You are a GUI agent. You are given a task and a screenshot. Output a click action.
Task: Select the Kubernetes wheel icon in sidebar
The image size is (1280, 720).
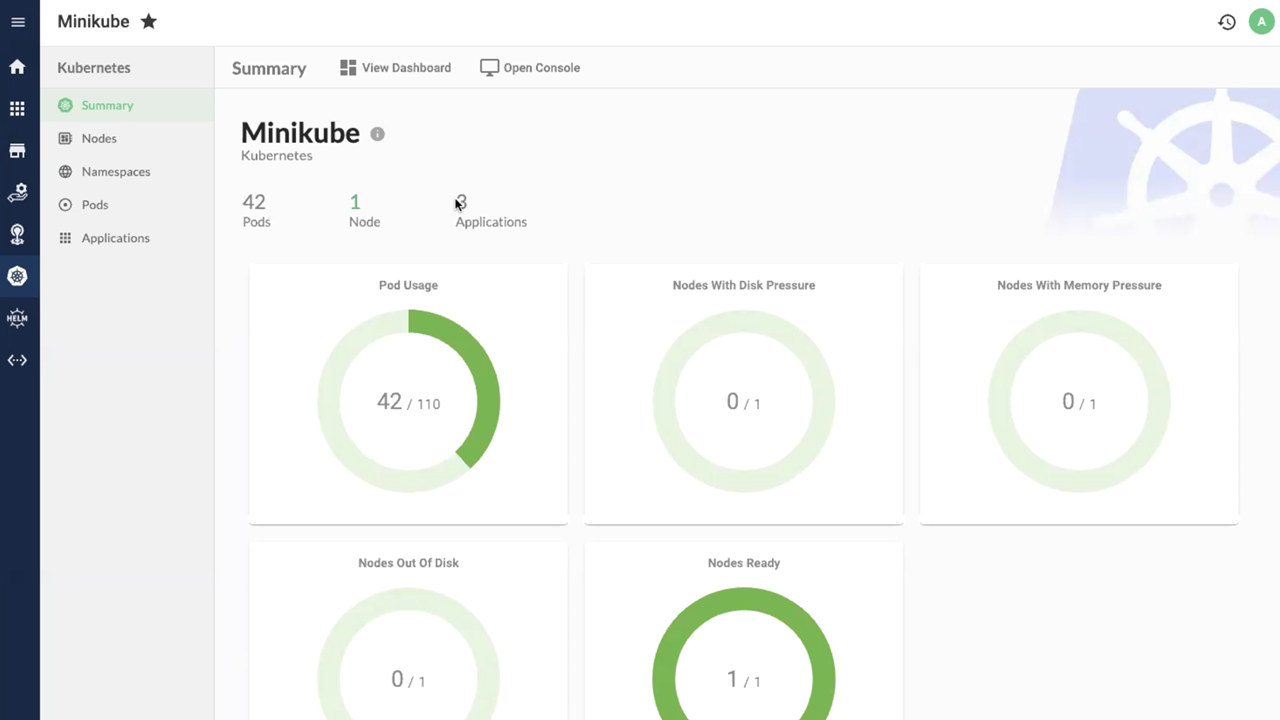pos(18,276)
